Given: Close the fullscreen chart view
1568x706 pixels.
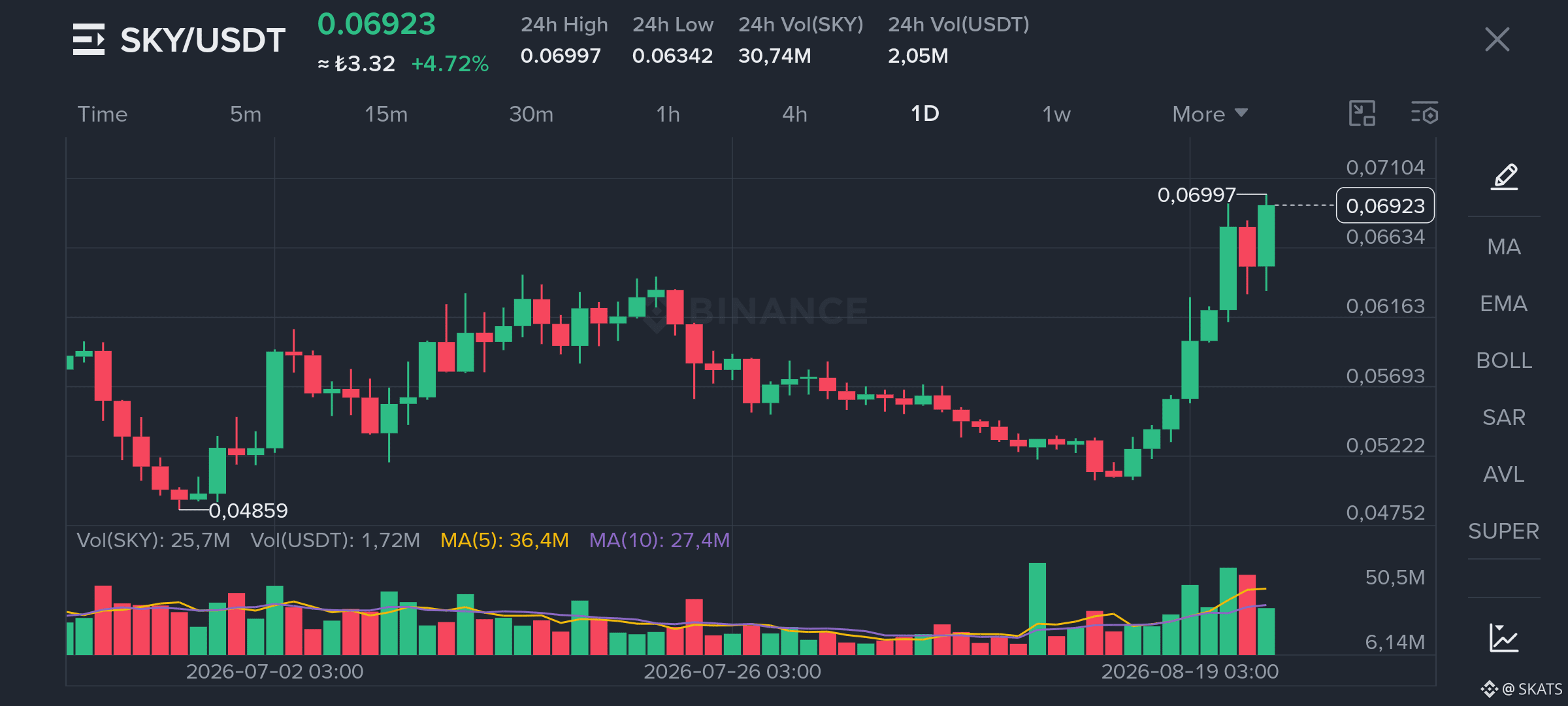Looking at the screenshot, I should [x=1497, y=39].
